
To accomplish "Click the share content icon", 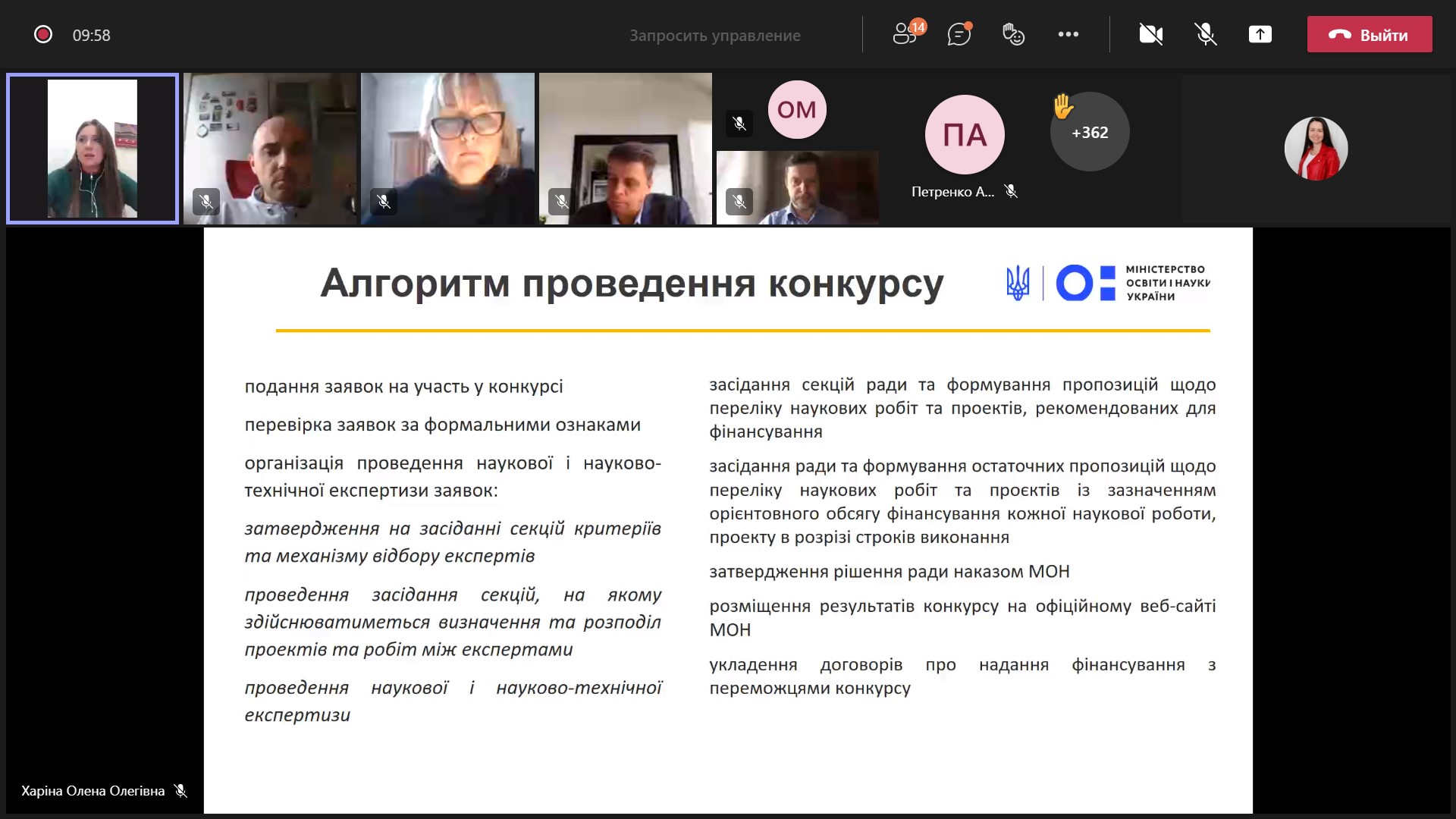I will (1260, 34).
